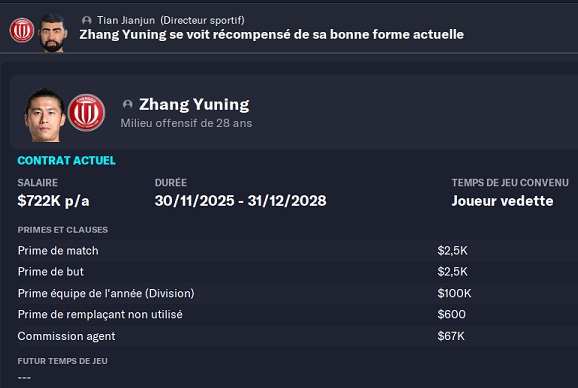Image resolution: width=578 pixels, height=388 pixels.
Task: Click the Joueur vedette playing time value
Action: pos(502,201)
